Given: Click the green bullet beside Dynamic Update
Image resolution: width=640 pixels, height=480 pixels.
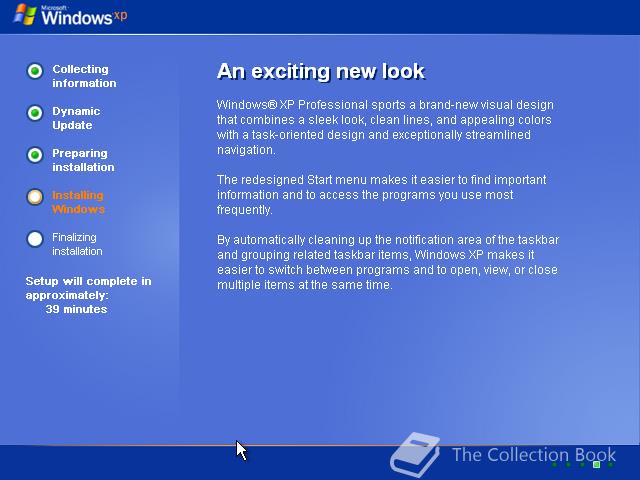Looking at the screenshot, I should [x=35, y=113].
